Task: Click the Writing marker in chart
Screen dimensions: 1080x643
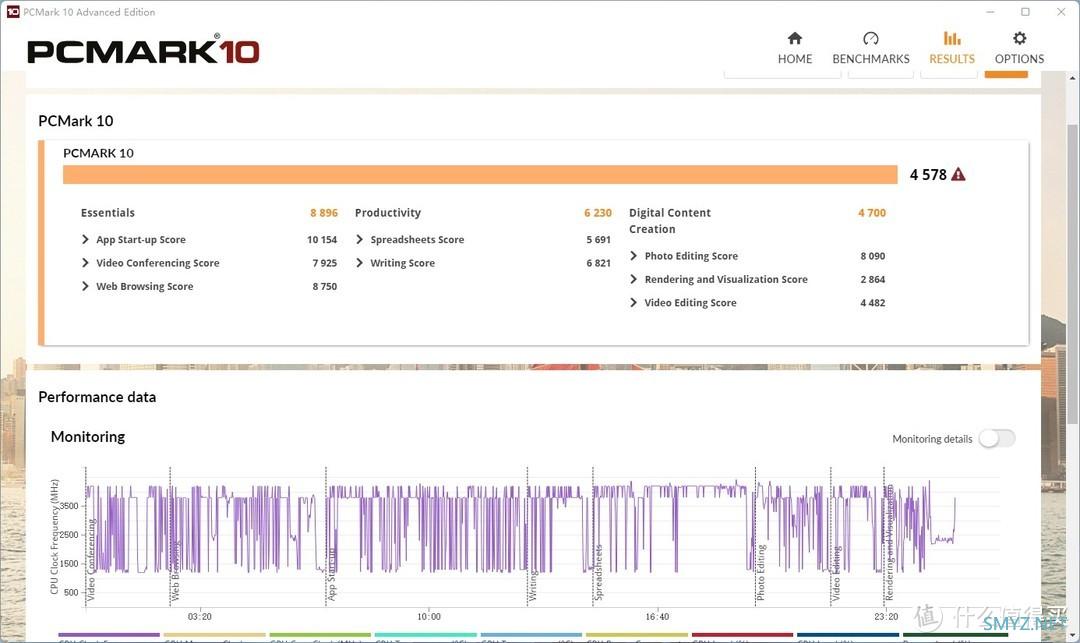Action: 532,585
